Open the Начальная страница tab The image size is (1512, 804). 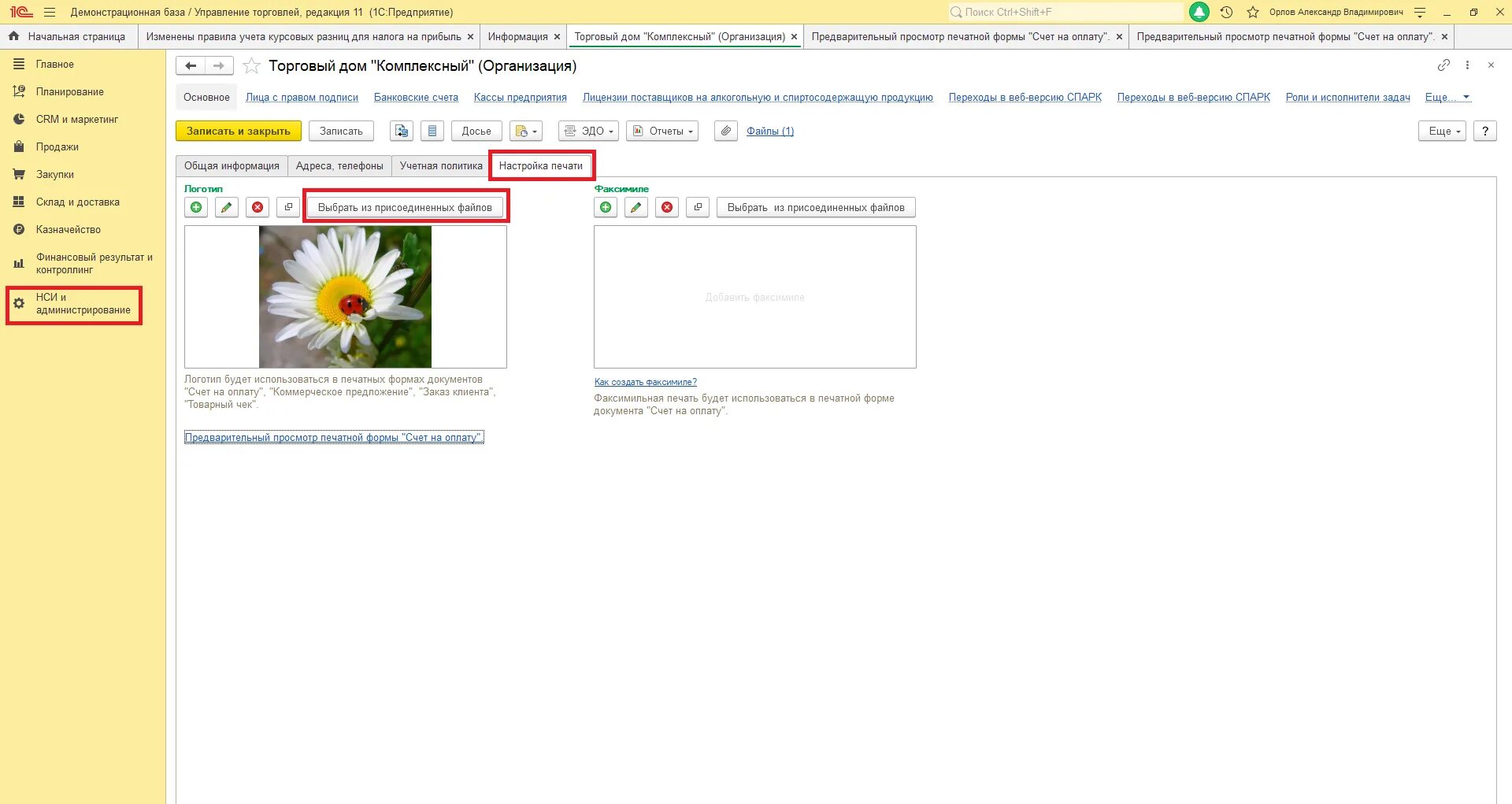69,36
